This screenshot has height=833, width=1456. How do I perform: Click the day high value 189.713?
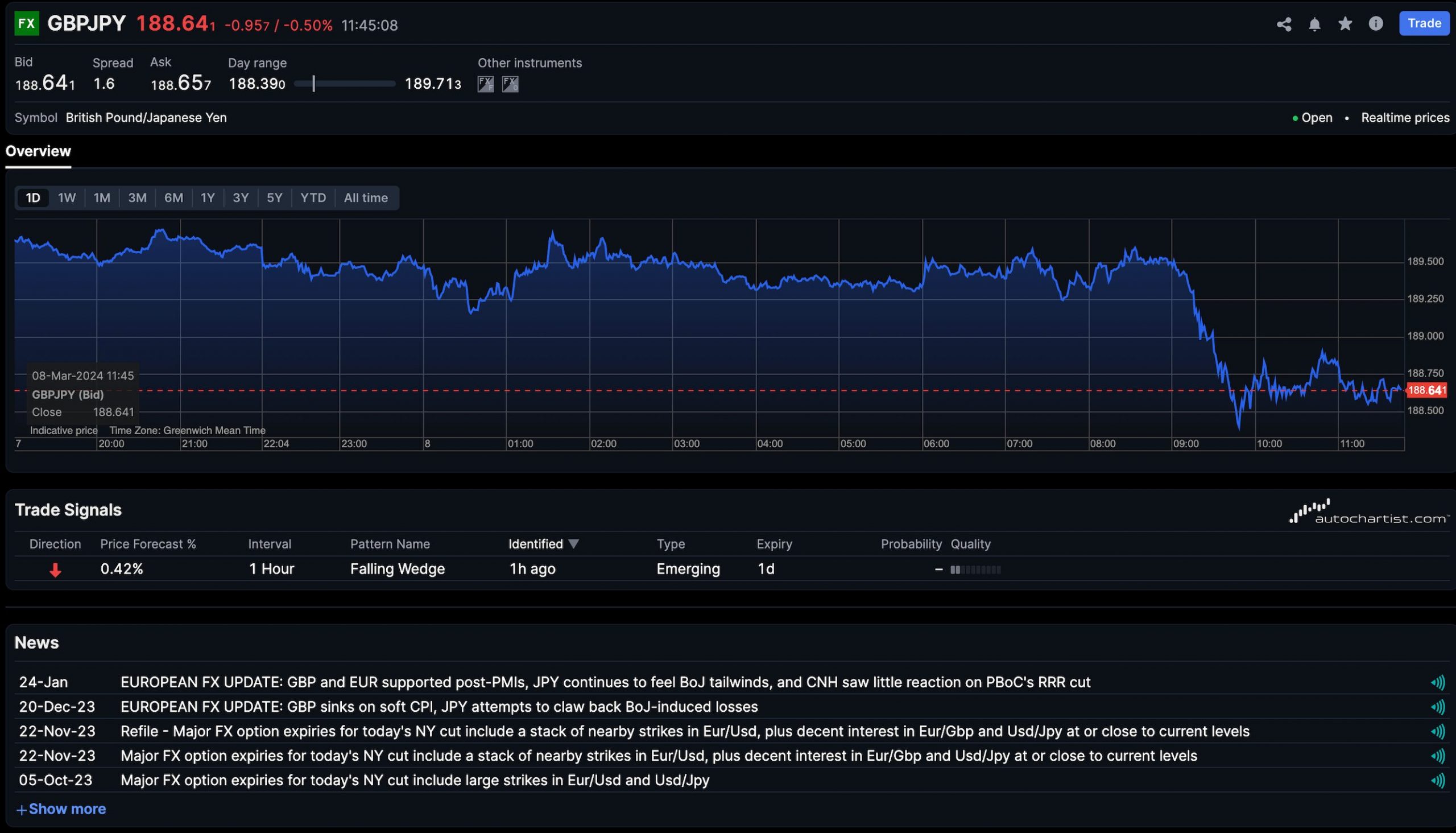click(x=433, y=84)
